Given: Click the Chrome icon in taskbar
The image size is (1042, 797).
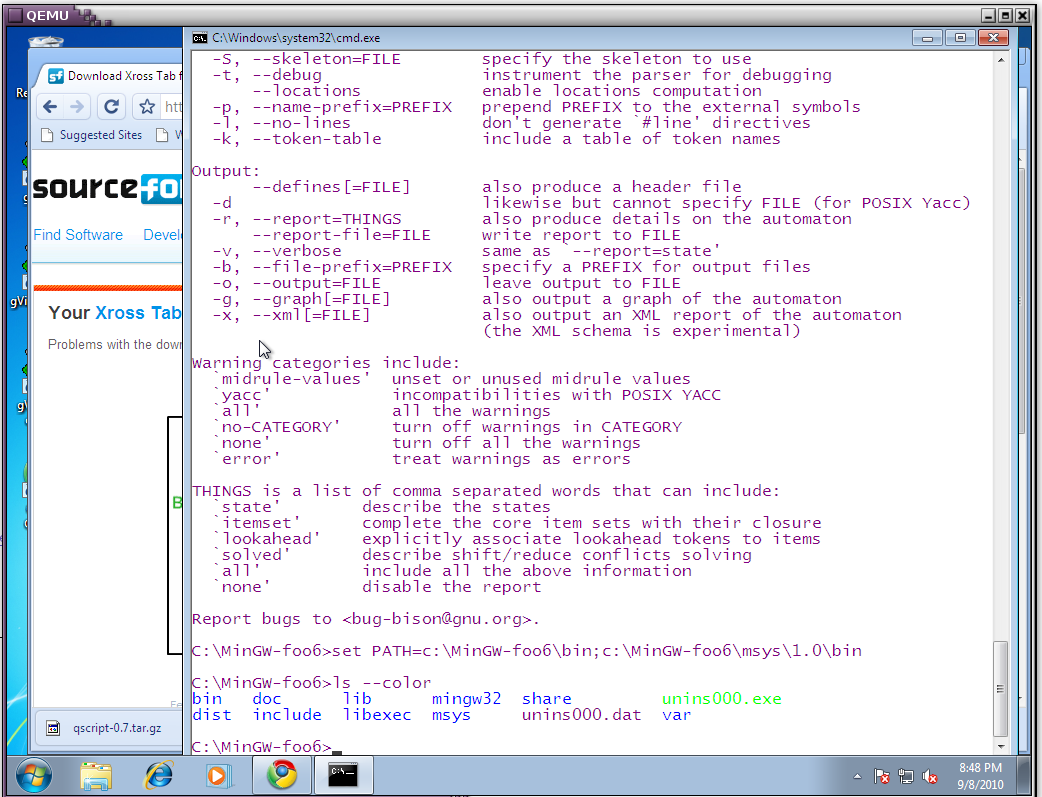Looking at the screenshot, I should [x=281, y=776].
